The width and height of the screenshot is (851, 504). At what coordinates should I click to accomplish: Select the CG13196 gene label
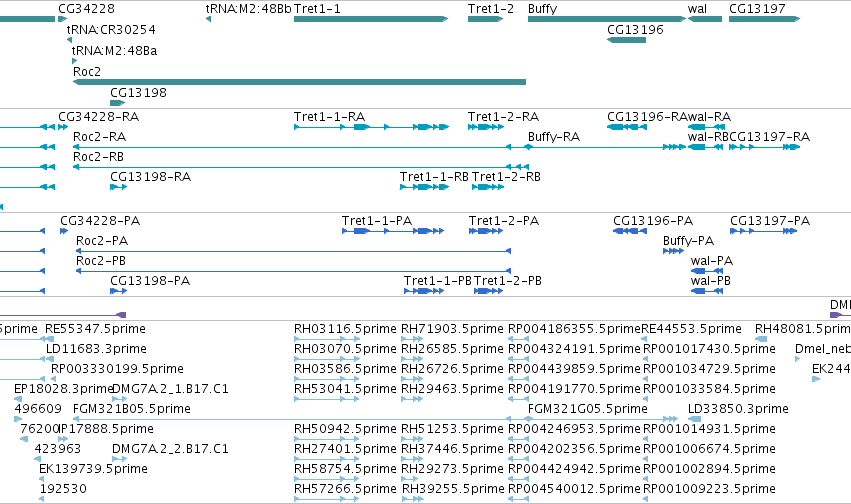635,30
